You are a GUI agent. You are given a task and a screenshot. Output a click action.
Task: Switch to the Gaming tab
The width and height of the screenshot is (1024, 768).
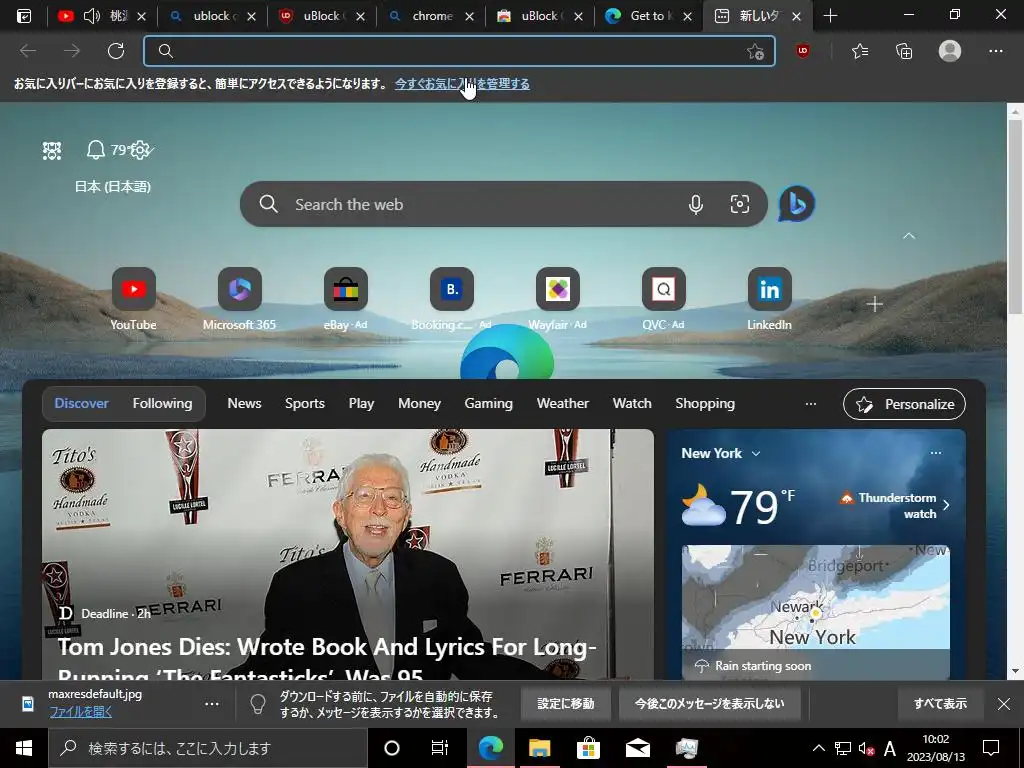[x=488, y=404]
